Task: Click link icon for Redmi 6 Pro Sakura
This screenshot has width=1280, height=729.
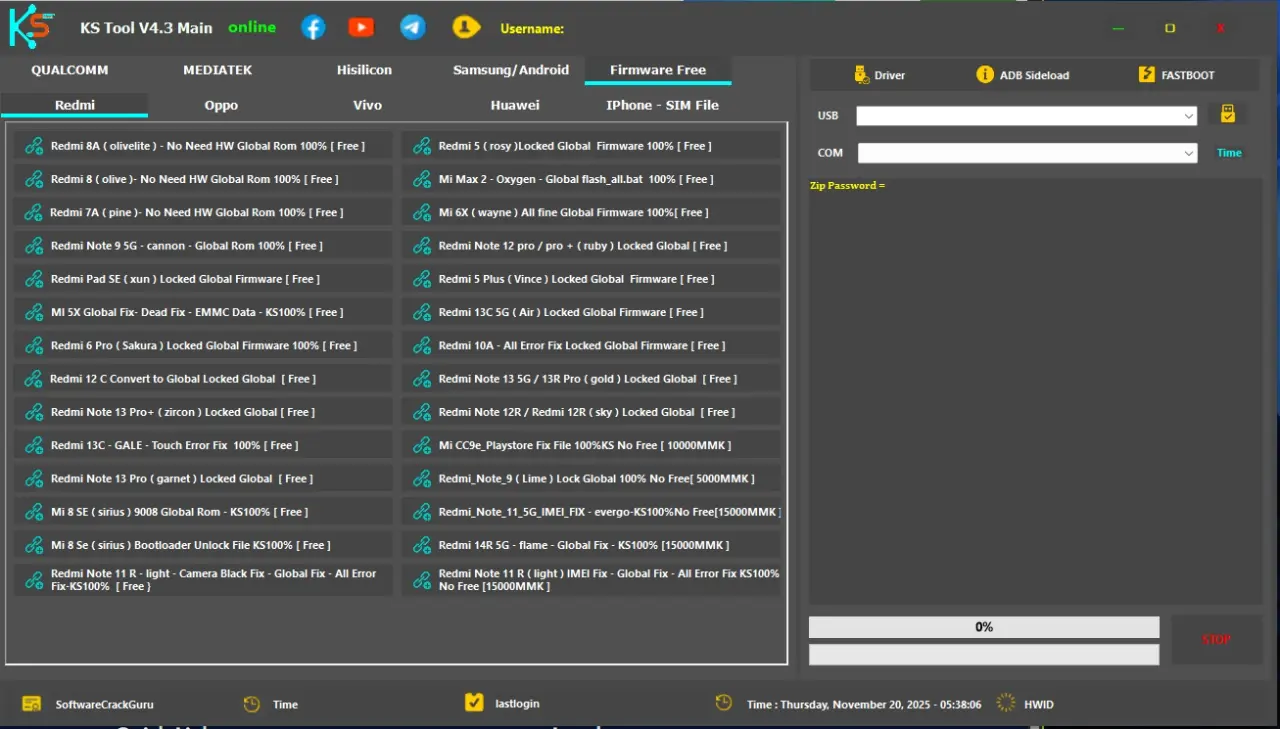Action: click(34, 346)
